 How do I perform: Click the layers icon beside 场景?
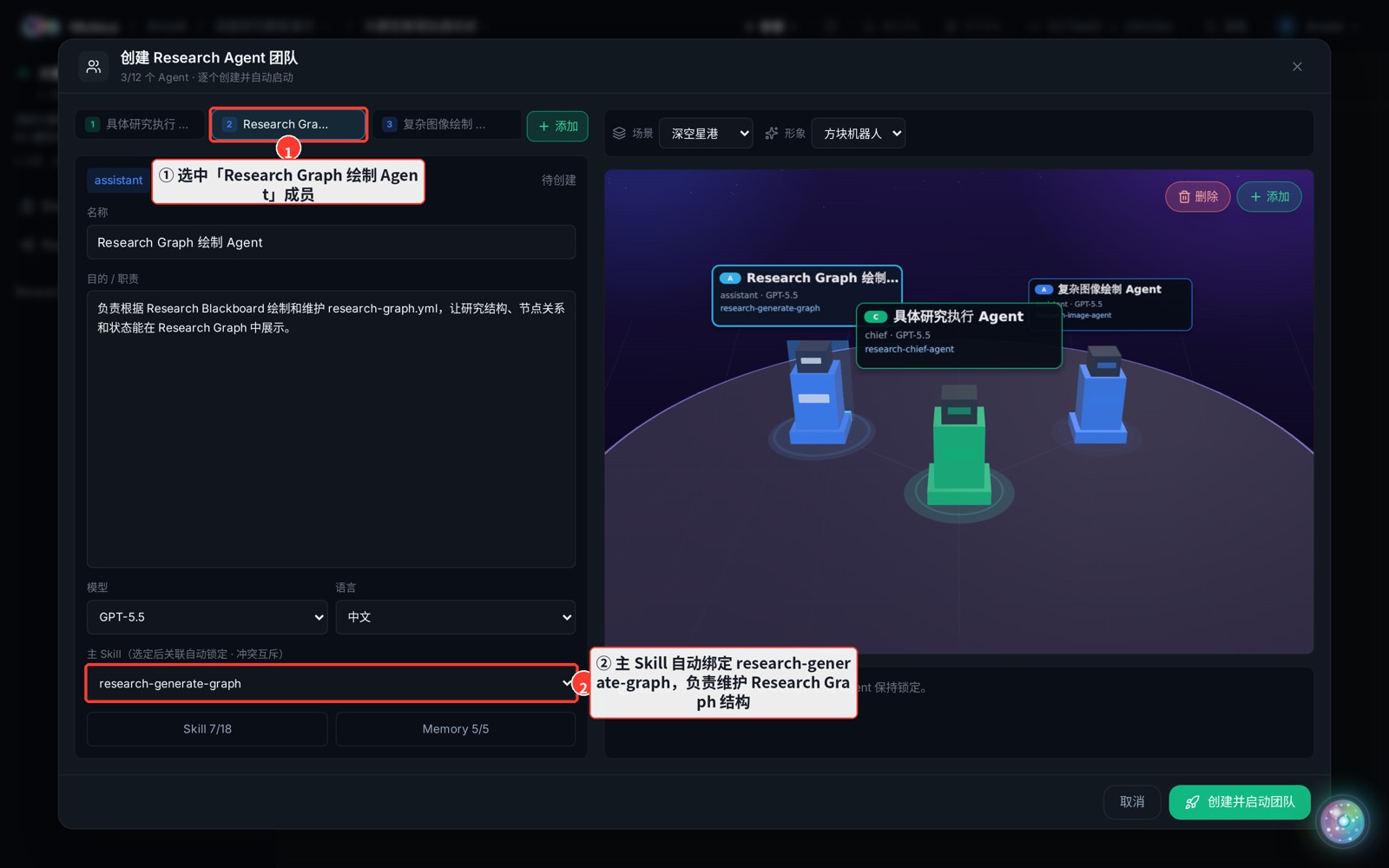point(619,133)
